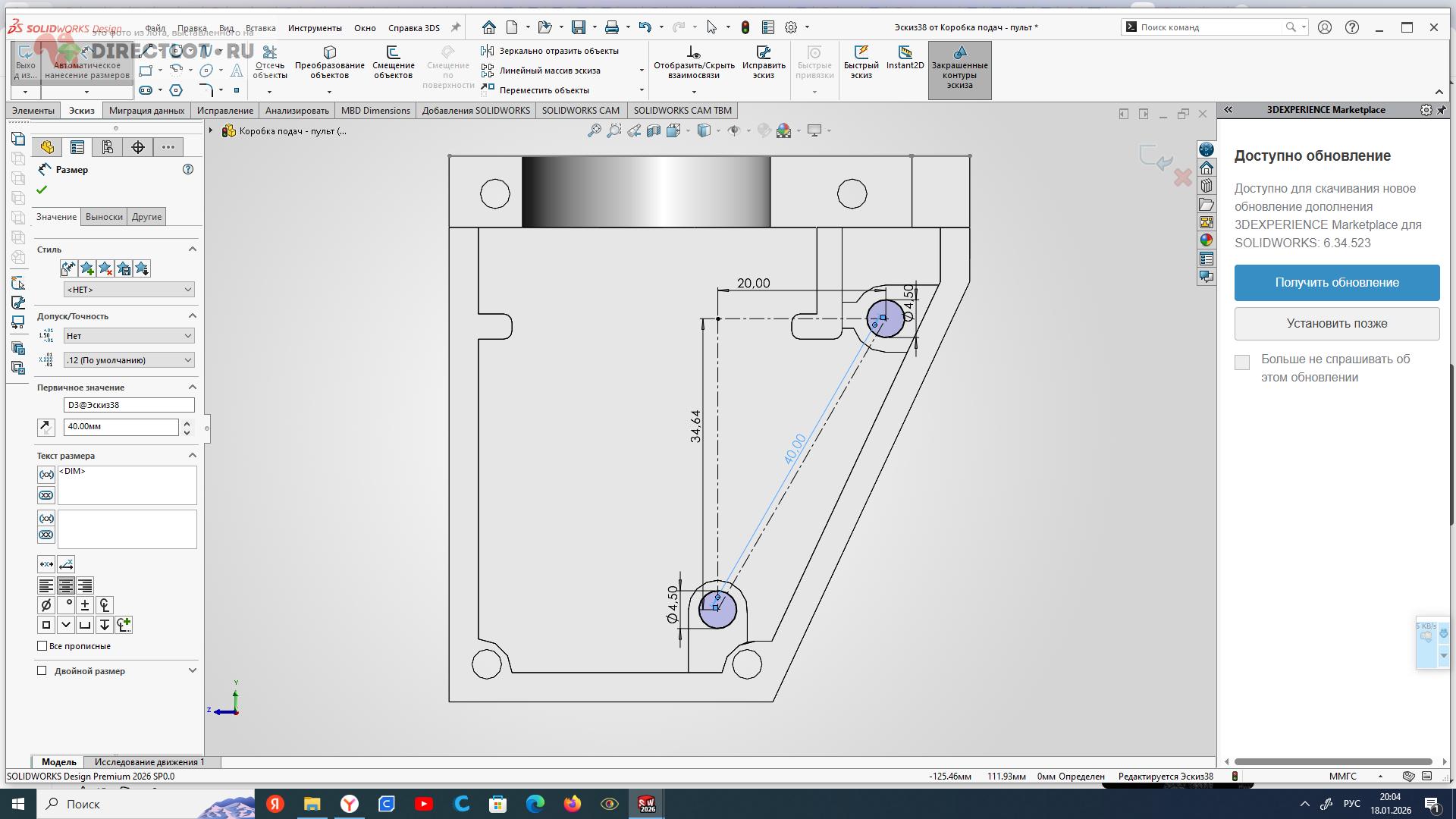The image size is (1456, 819).
Task: Click the 'Получить обновление' button
Action: click(1336, 283)
